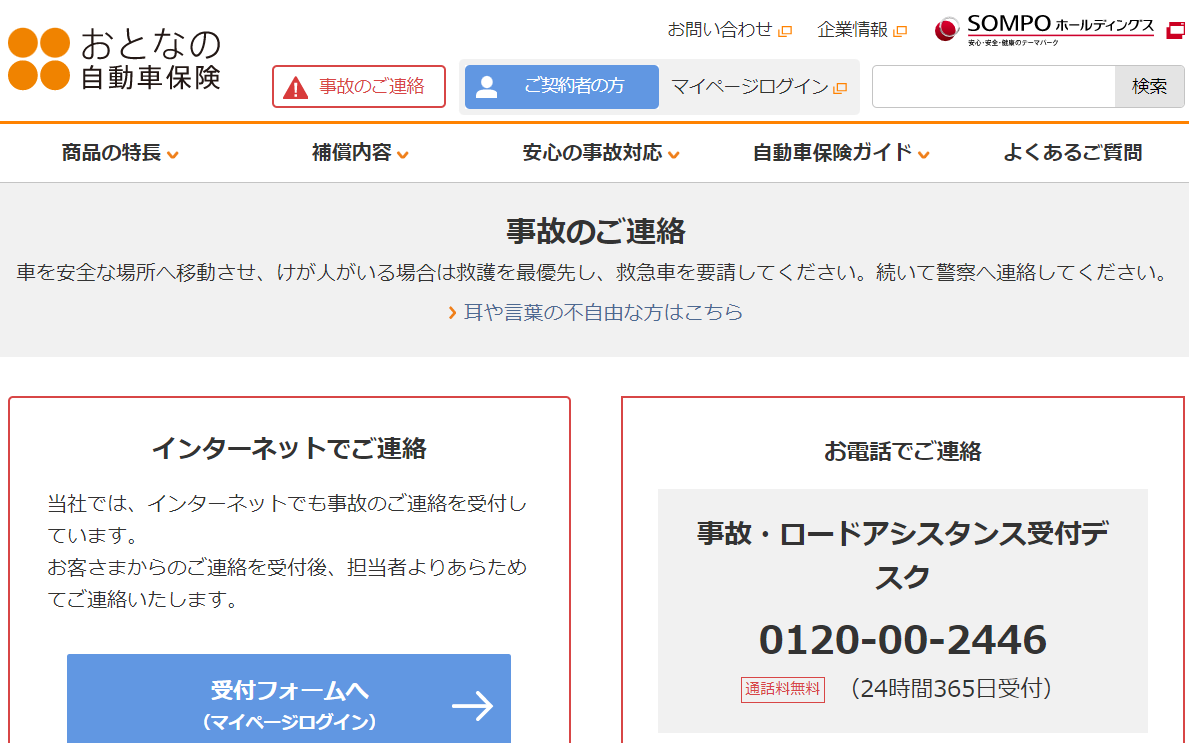The width and height of the screenshot is (1189, 743).
Task: Open the よくあるご質問 menu item
Action: pos(1072,153)
